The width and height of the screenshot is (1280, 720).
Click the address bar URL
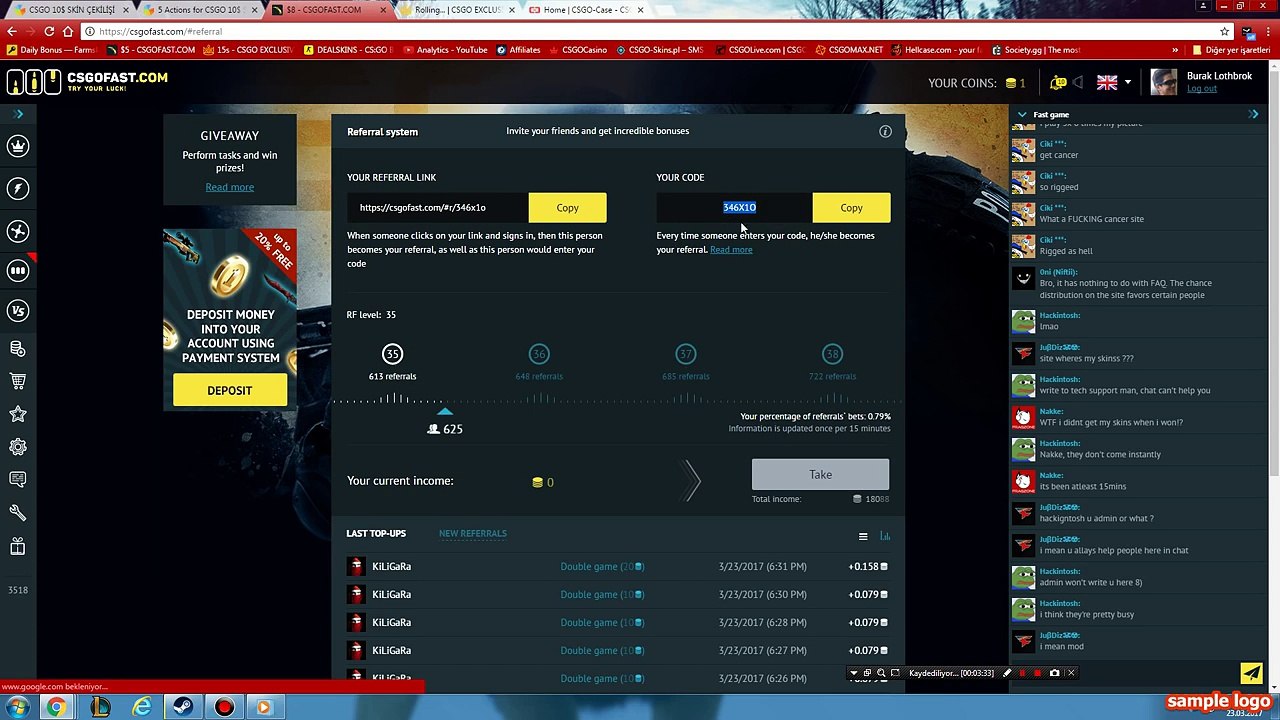tap(160, 31)
